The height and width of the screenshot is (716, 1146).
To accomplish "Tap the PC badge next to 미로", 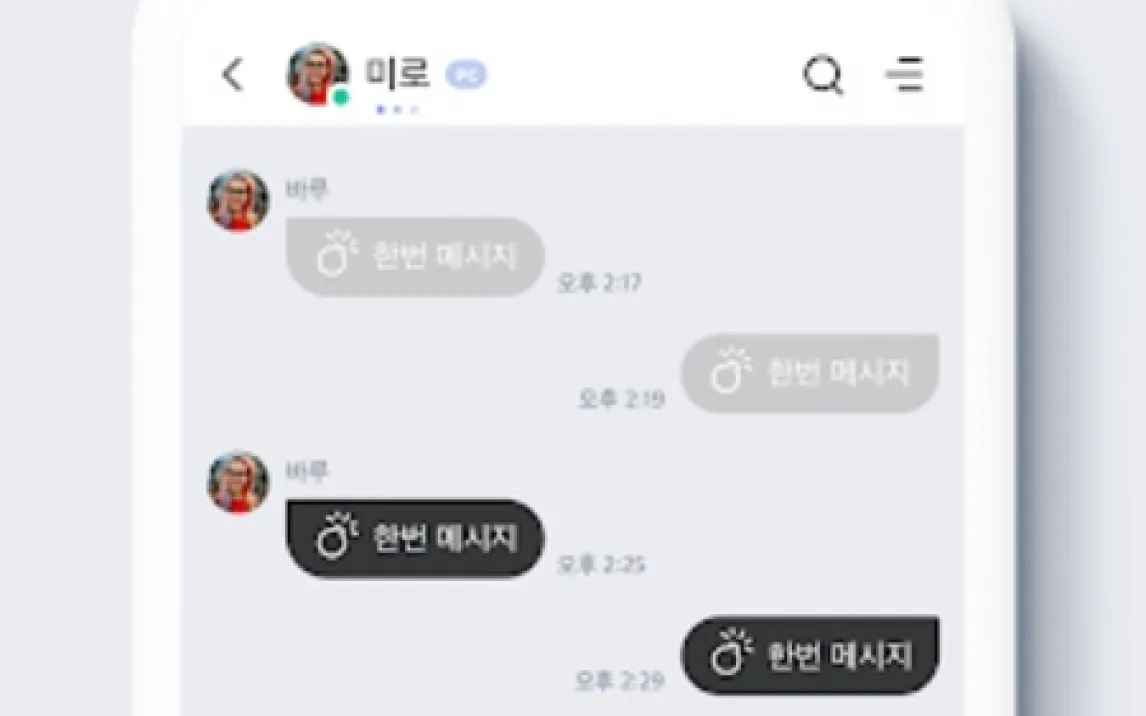I will pos(466,75).
